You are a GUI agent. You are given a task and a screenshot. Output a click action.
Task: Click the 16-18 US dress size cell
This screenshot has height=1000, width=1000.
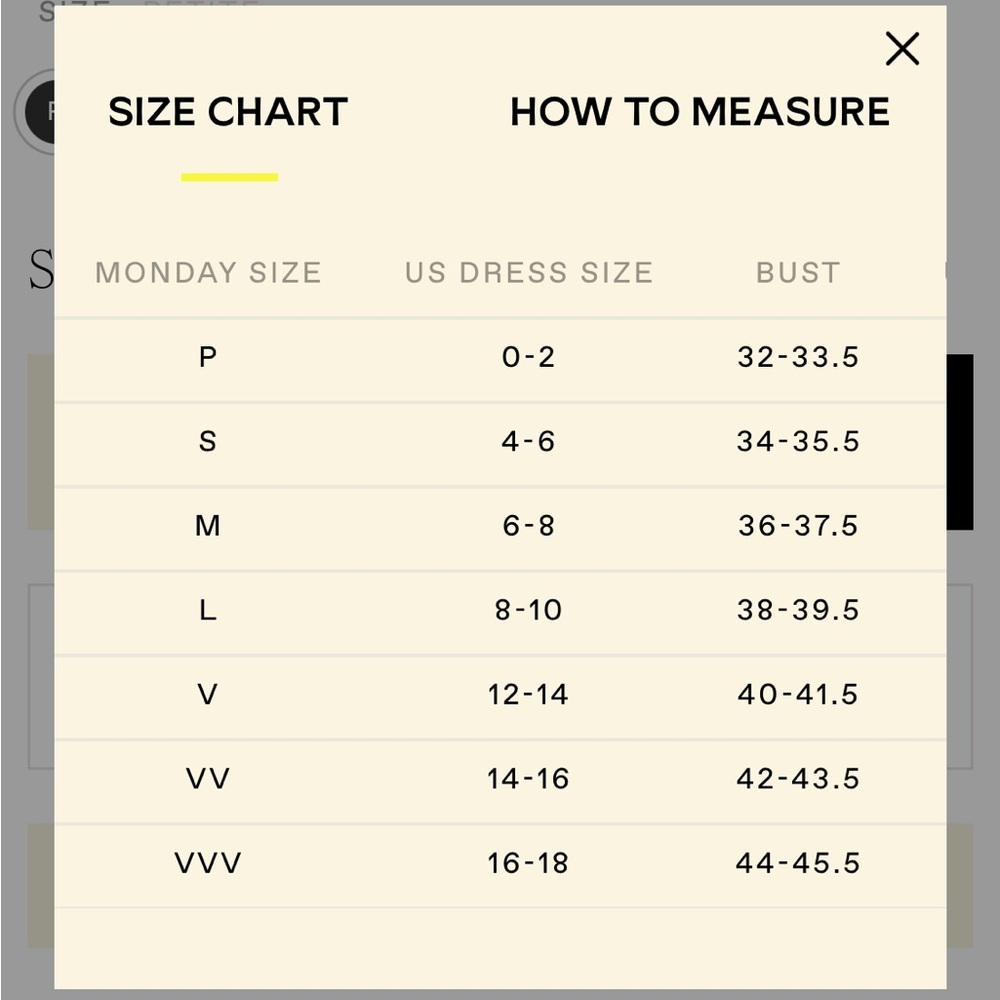pos(528,864)
